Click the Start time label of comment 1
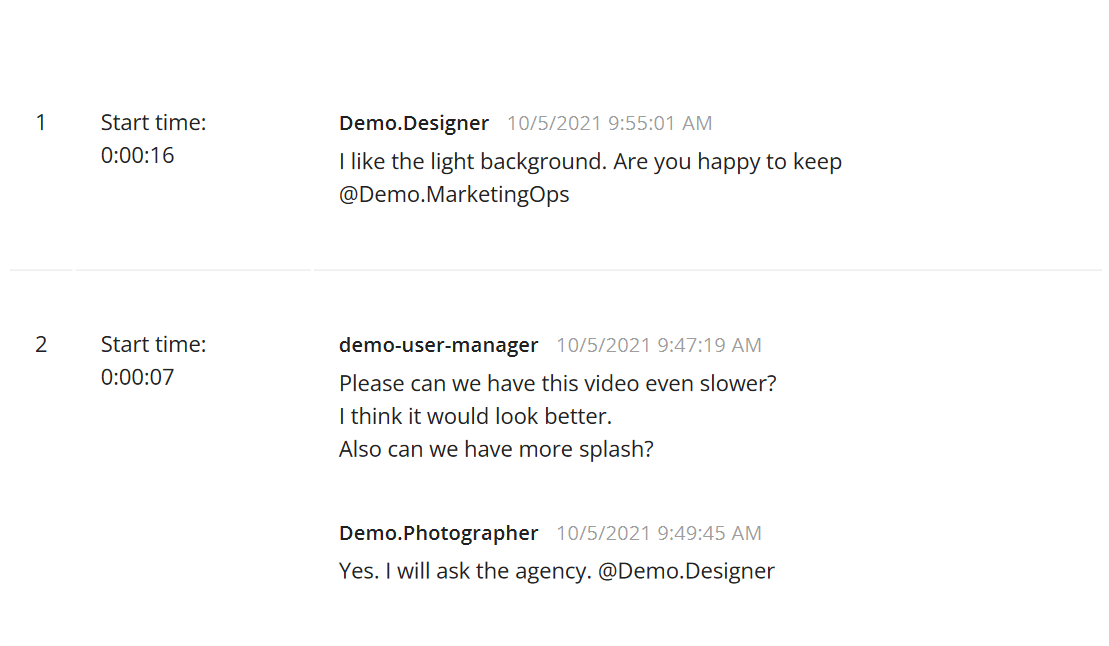 pyautogui.click(x=153, y=123)
